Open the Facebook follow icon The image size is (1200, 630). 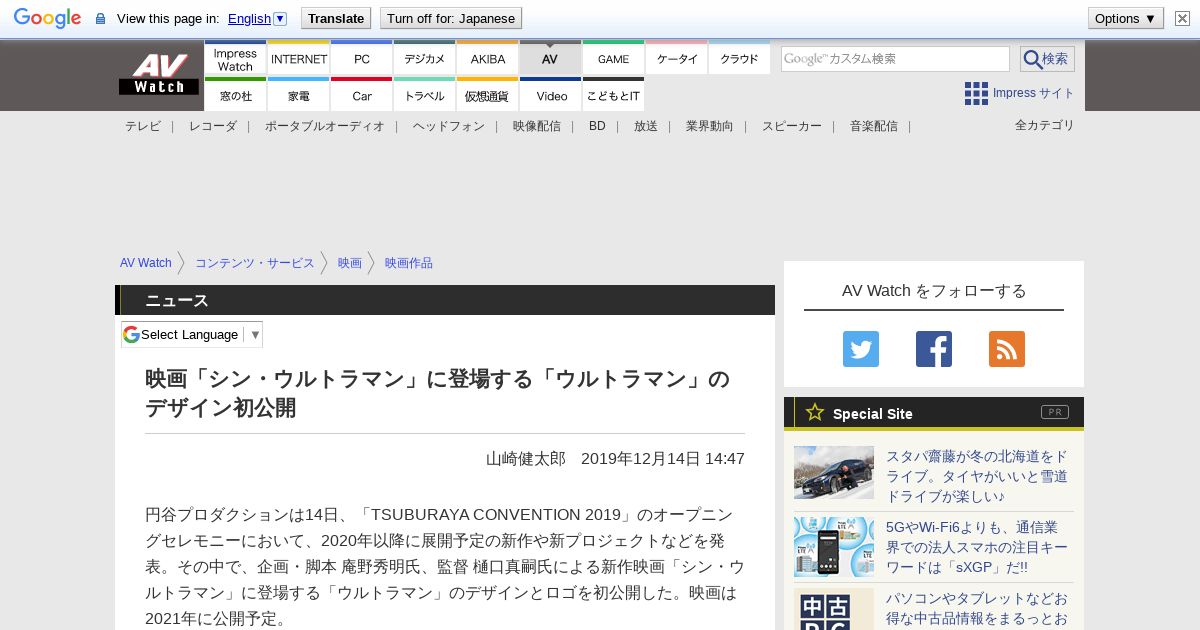(934, 349)
